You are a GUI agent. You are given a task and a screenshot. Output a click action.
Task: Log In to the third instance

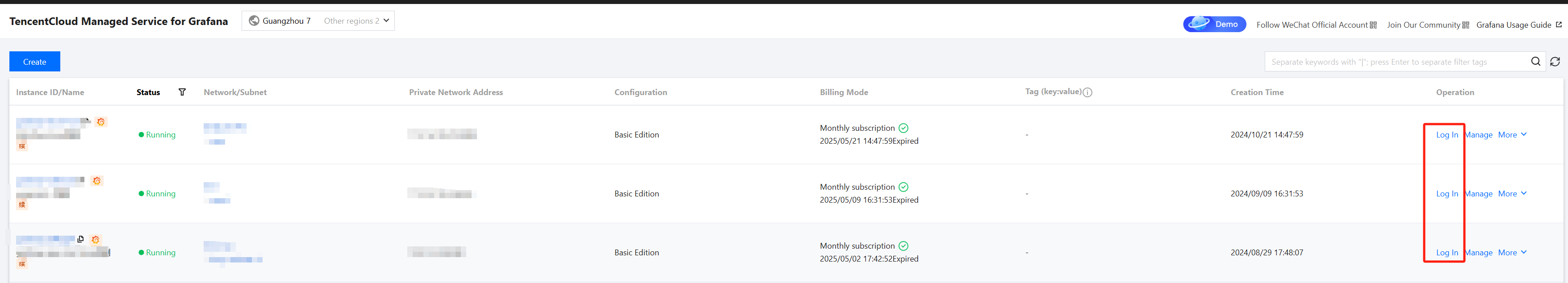[x=1447, y=253]
